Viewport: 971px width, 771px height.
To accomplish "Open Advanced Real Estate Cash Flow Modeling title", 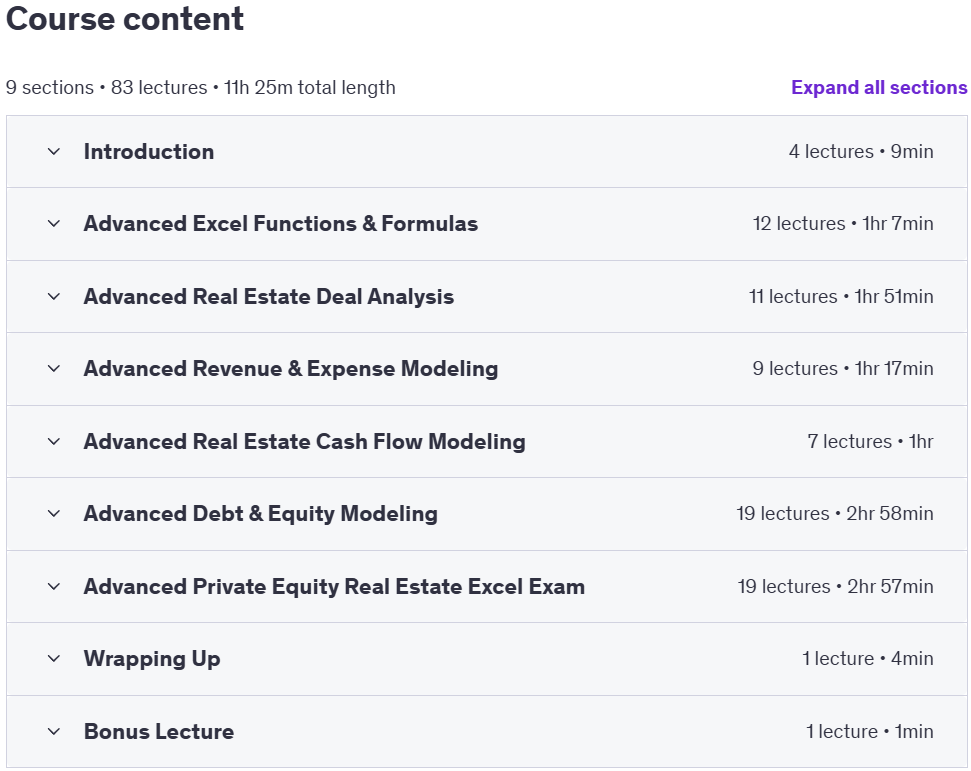I will [305, 442].
